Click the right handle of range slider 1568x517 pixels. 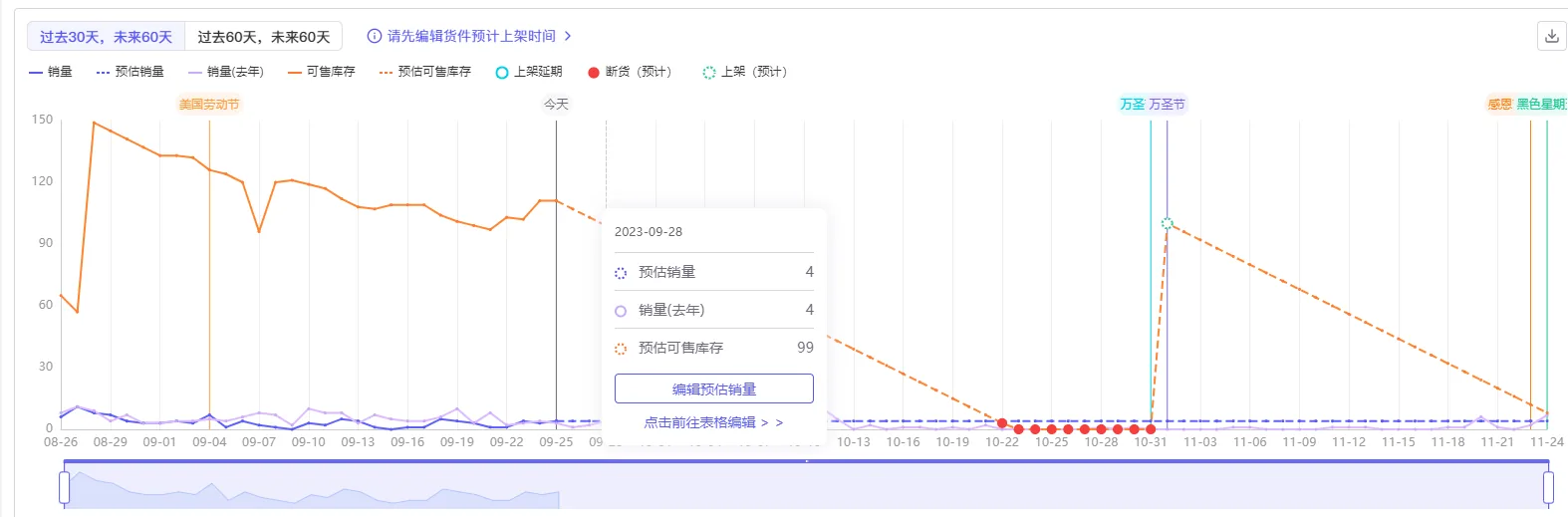(x=1548, y=487)
